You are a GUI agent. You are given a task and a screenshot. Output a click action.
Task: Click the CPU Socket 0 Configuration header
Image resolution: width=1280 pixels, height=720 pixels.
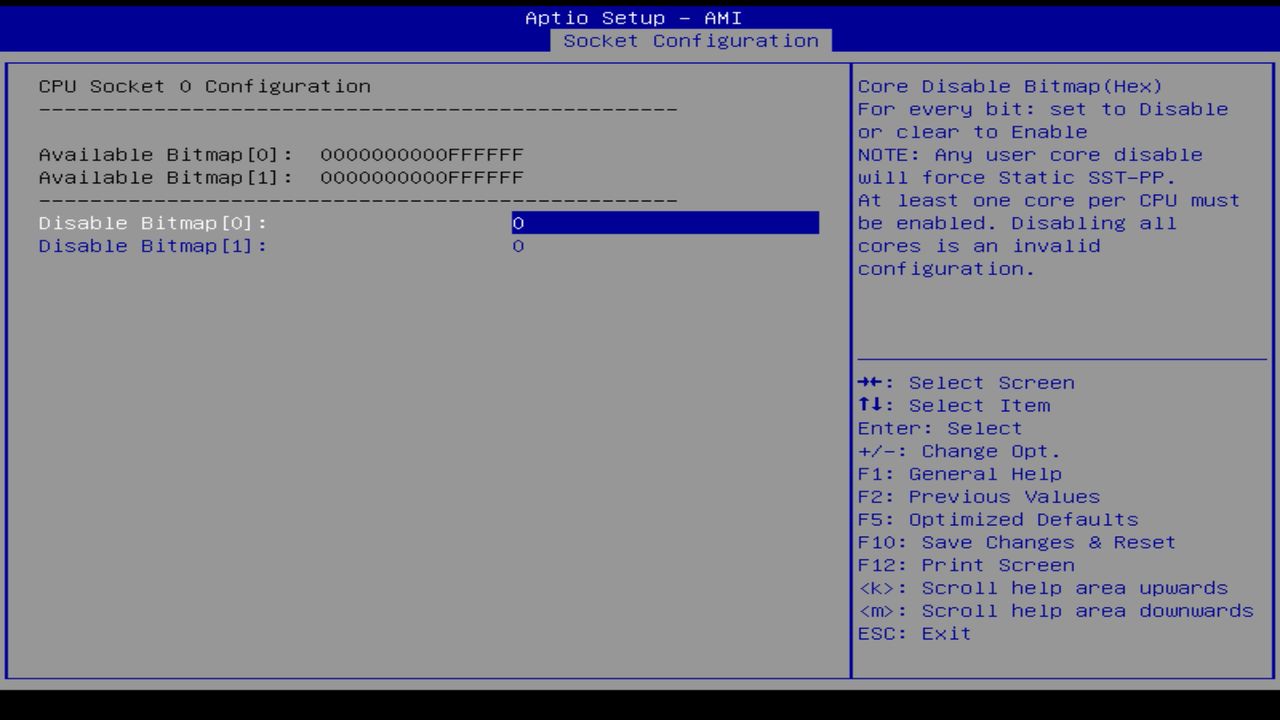[205, 86]
